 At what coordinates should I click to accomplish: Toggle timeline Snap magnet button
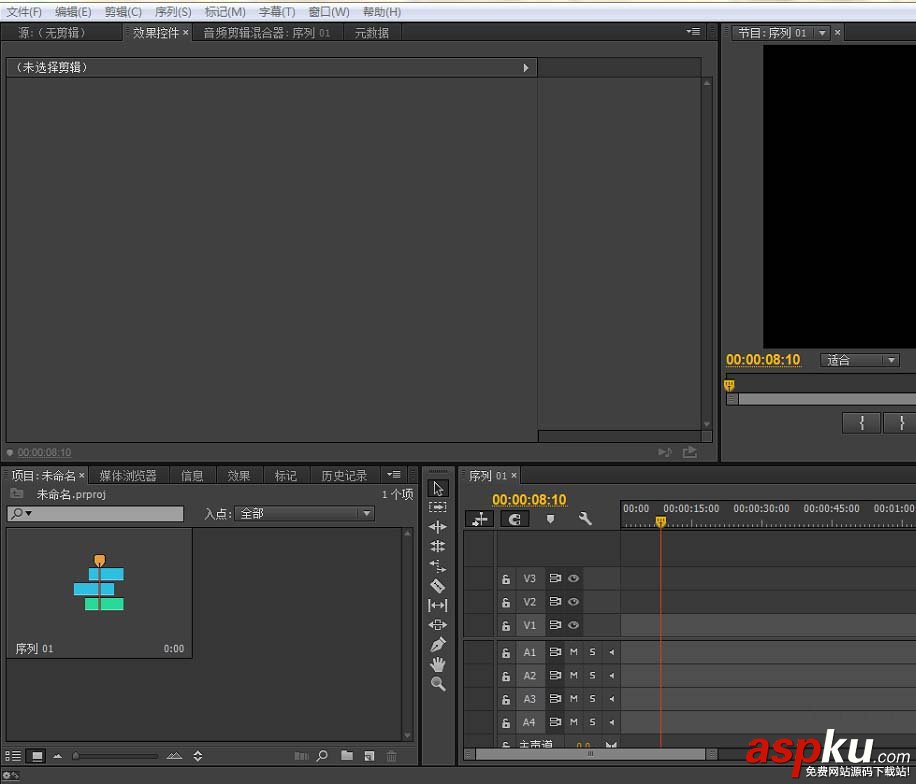515,519
